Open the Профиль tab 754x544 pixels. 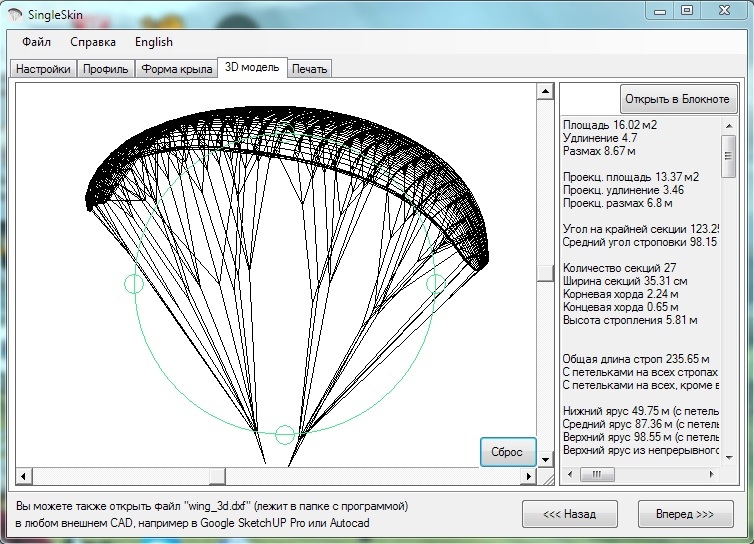105,69
